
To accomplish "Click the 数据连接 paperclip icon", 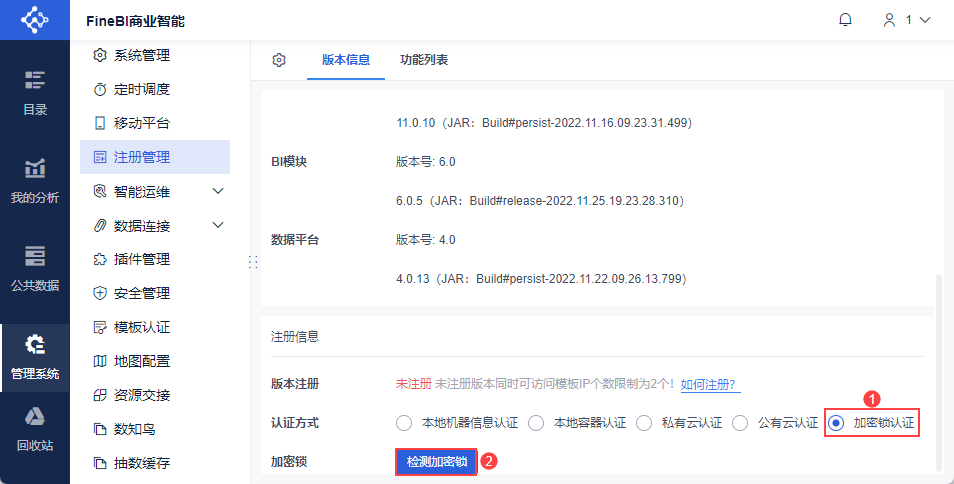I will (100, 226).
